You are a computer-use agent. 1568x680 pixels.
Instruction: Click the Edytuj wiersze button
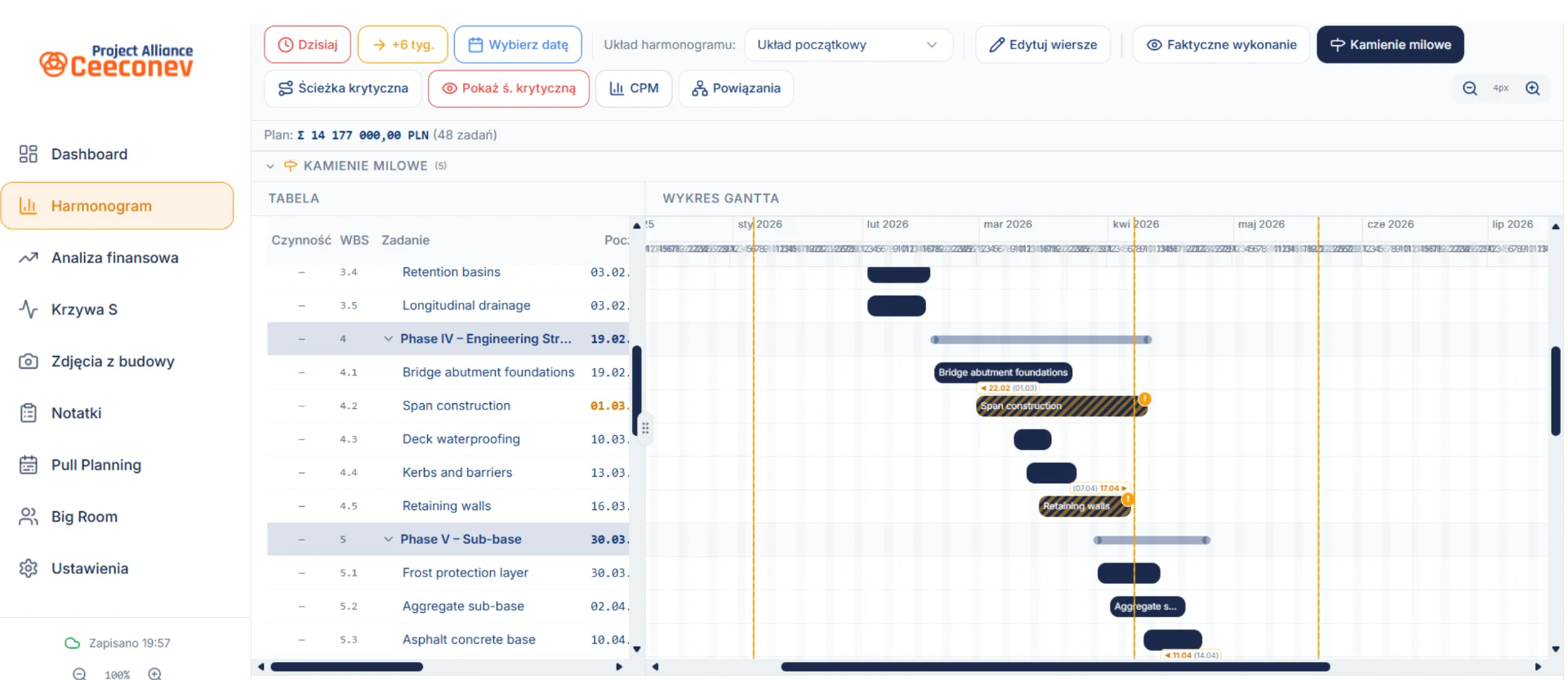pos(1043,45)
